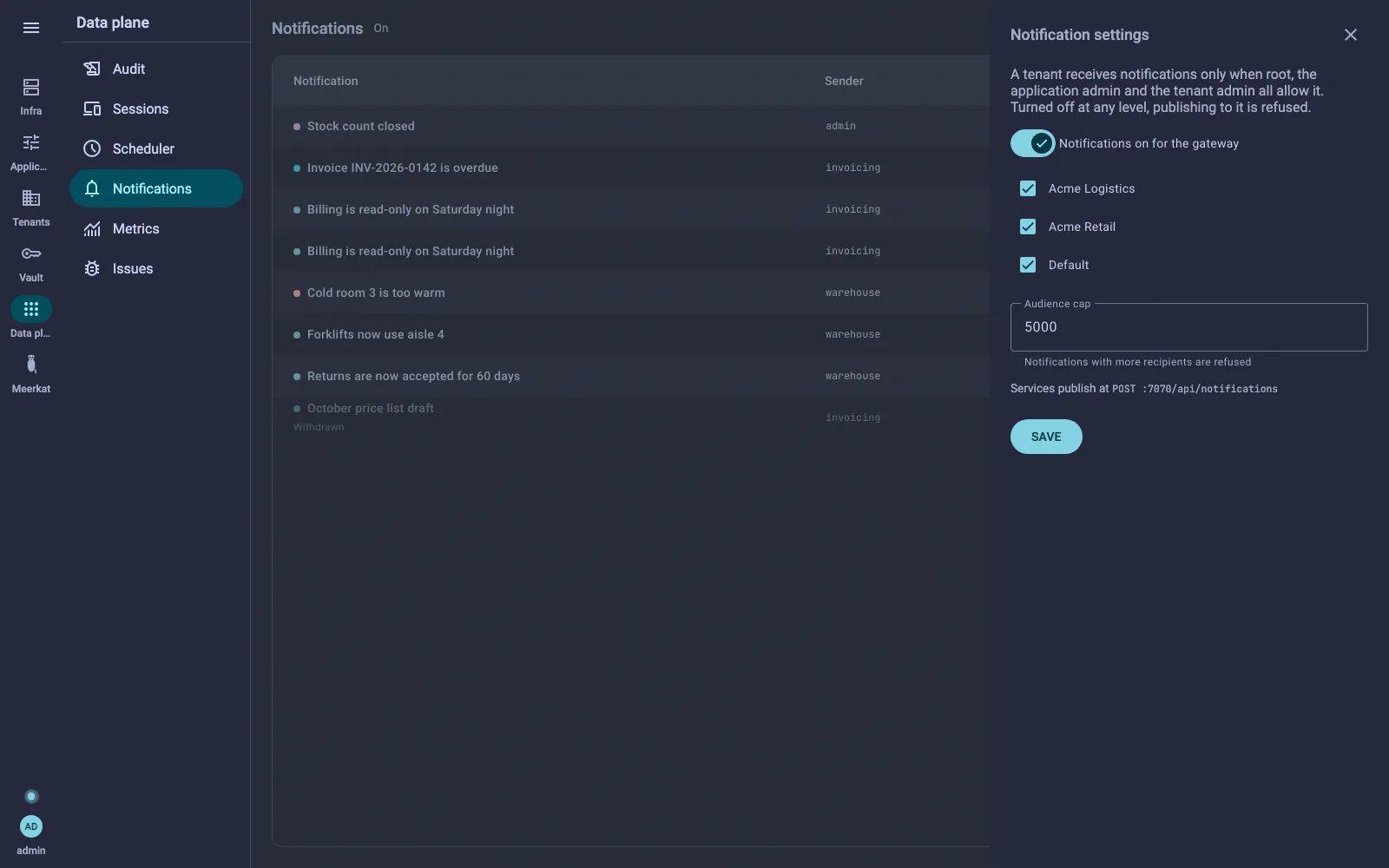Viewport: 1389px width, 868px height.
Task: Click the admin sender of Stock count closed
Action: pos(840,126)
